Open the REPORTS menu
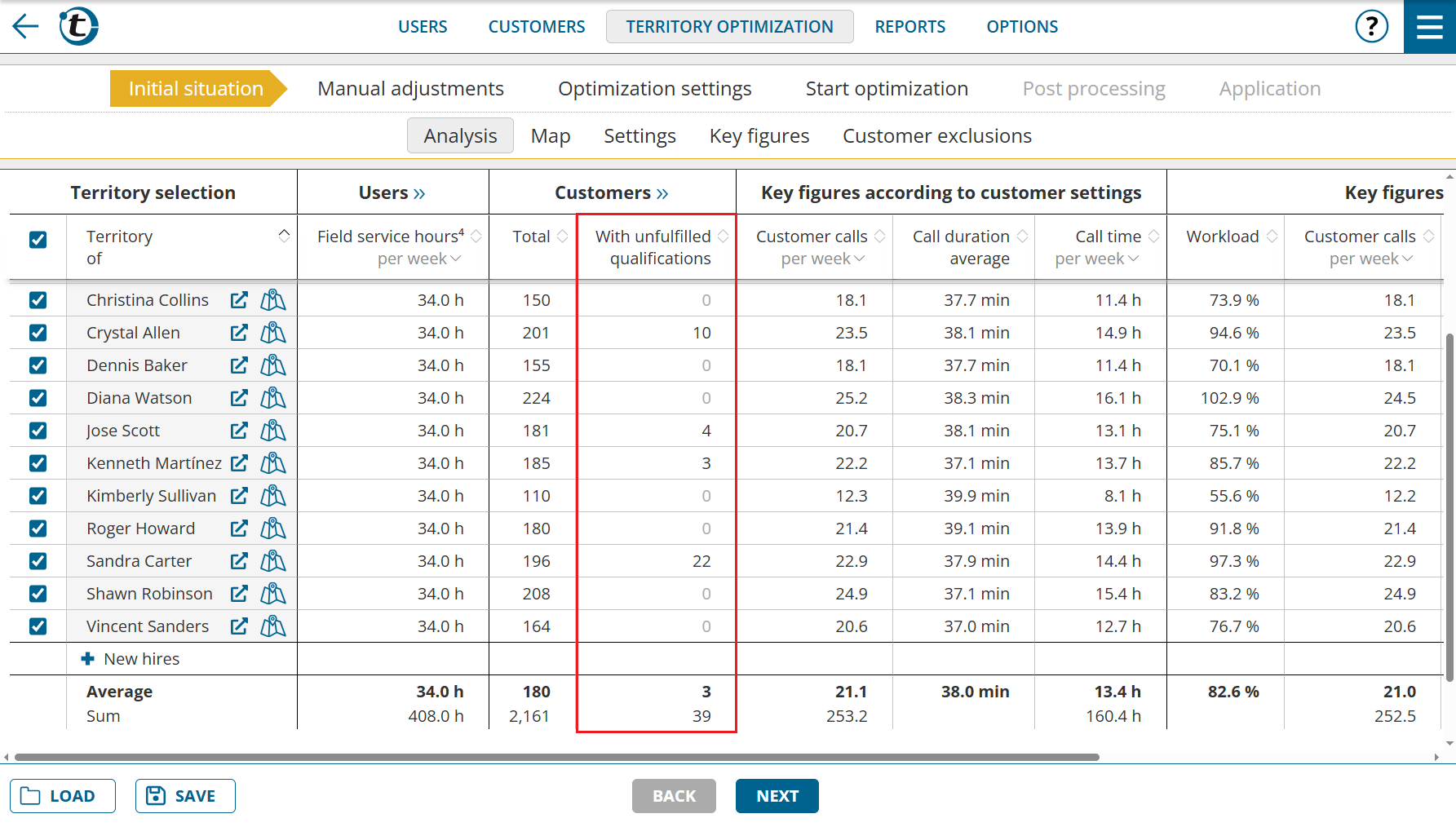1456x827 pixels. pyautogui.click(x=909, y=27)
